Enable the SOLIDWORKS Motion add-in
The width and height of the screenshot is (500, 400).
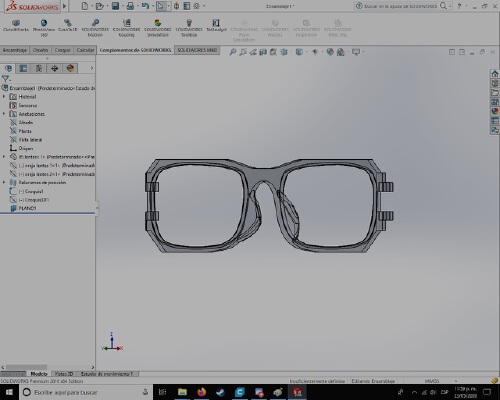tap(95, 28)
